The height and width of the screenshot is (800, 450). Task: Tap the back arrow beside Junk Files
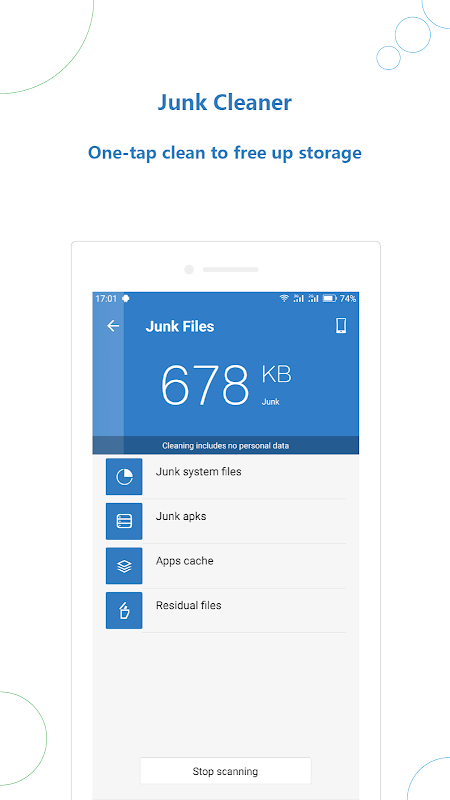[x=113, y=326]
